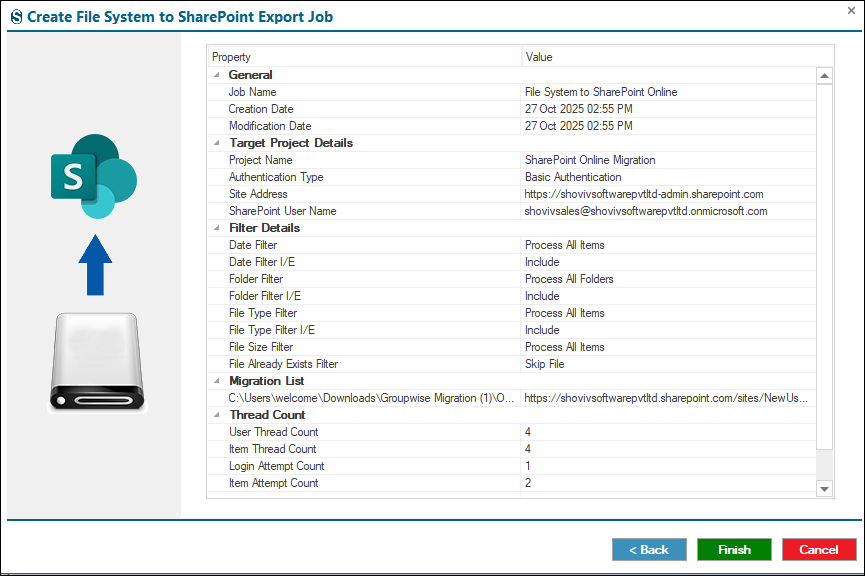Close the export job dialog
Screen dimensions: 865x576
pos(851,10)
